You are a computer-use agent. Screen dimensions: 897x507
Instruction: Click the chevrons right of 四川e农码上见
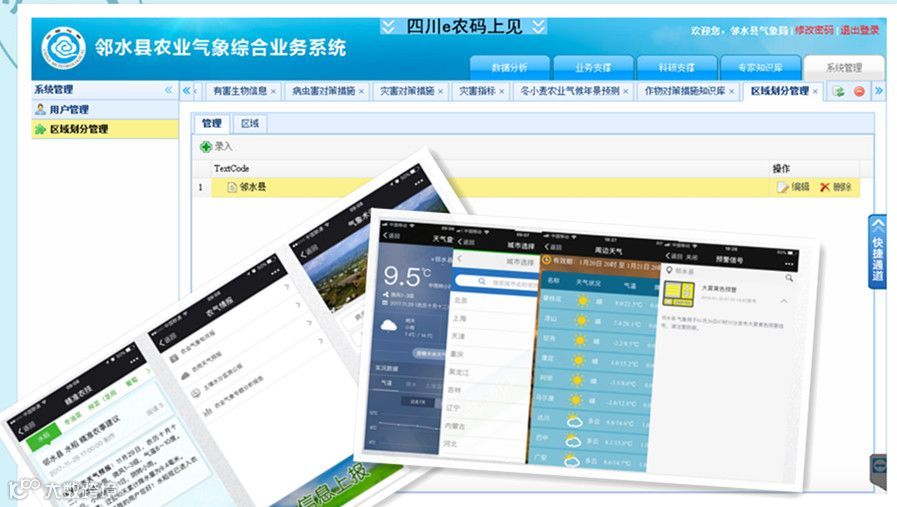(x=538, y=26)
